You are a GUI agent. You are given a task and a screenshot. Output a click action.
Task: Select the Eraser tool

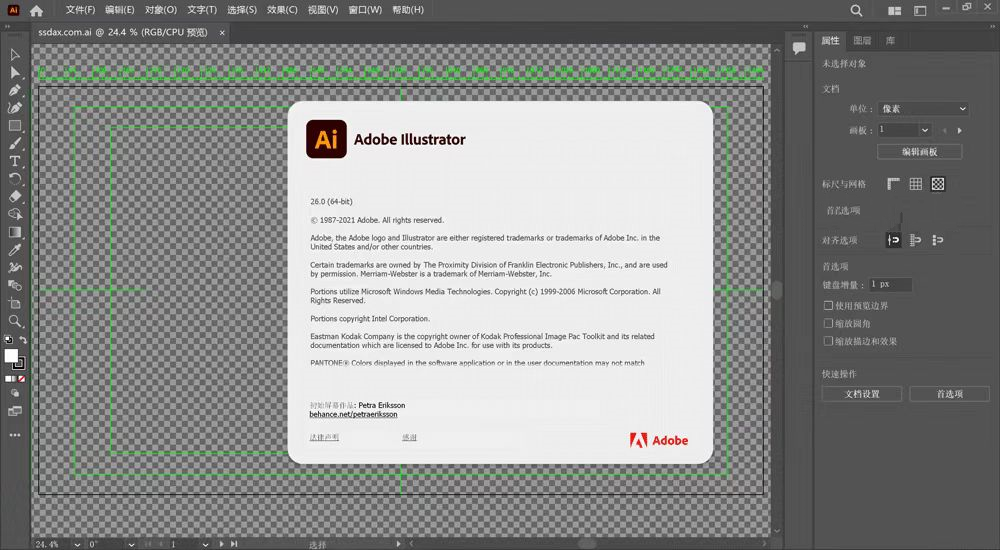click(x=15, y=197)
